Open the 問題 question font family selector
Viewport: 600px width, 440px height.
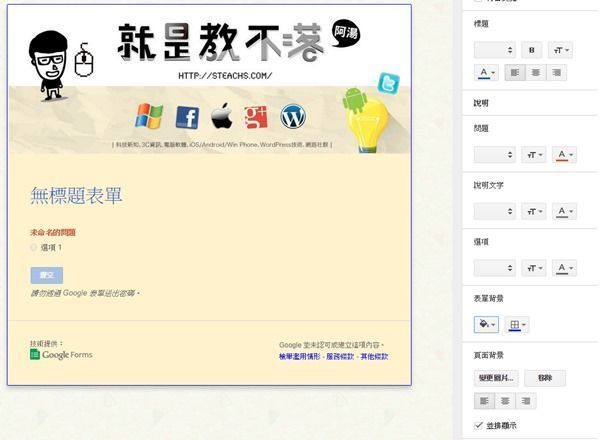coord(494,155)
